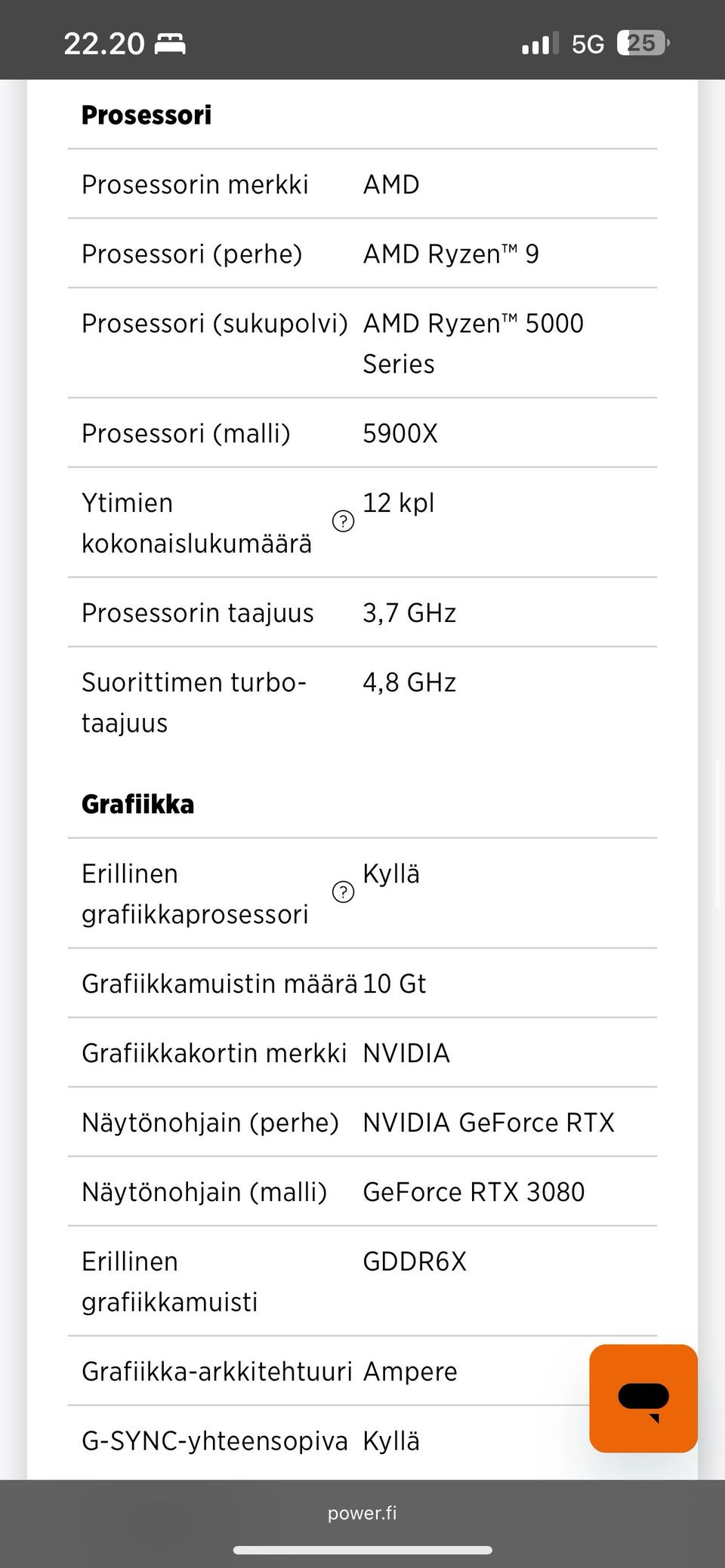Tap the home indicator bar

tap(362, 1550)
